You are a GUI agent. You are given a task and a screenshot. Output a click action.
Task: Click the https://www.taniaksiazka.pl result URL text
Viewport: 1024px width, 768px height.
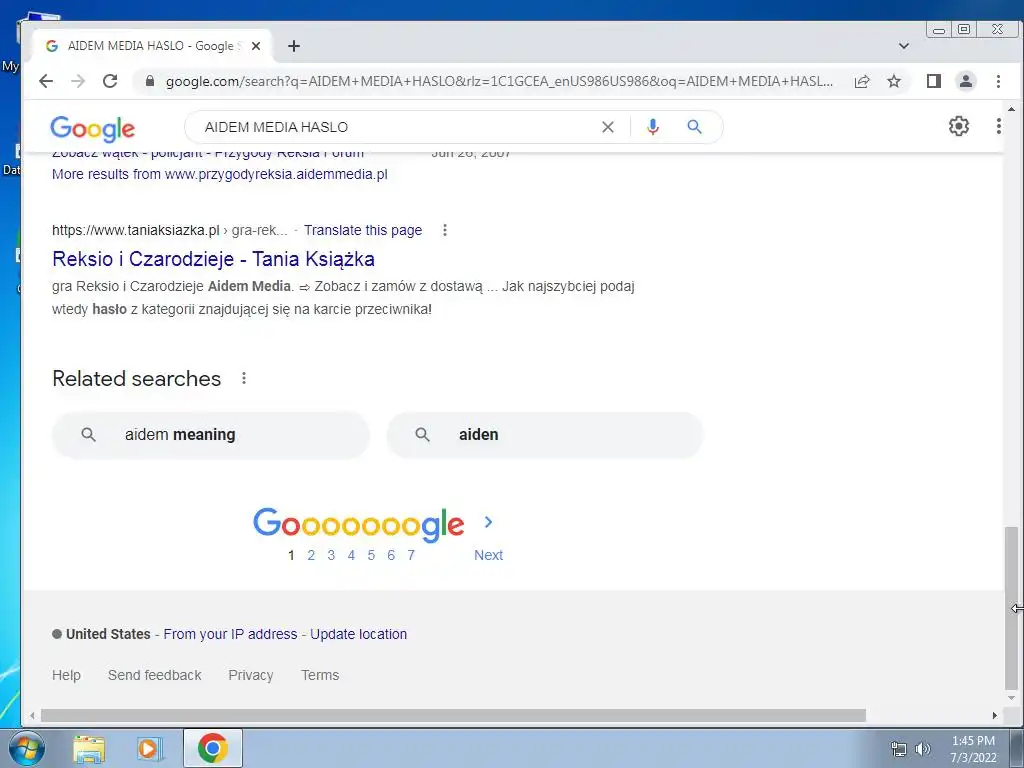(x=136, y=230)
